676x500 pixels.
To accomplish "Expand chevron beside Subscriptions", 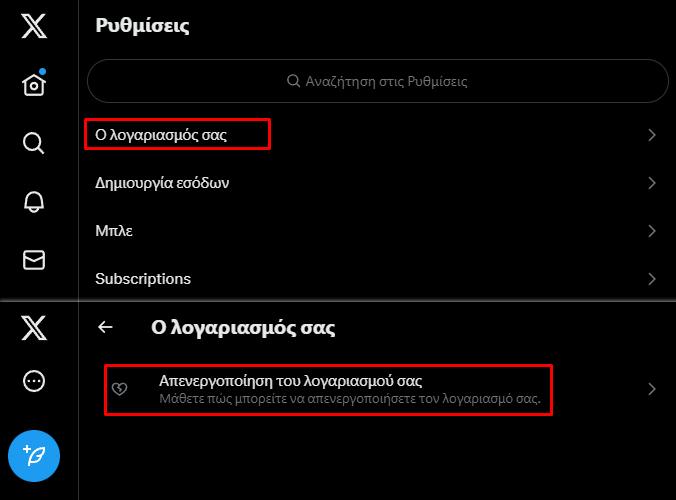I will [652, 279].
